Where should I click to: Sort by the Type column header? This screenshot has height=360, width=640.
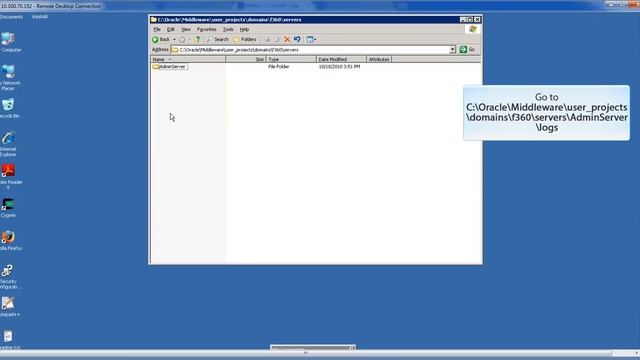tap(291, 59)
